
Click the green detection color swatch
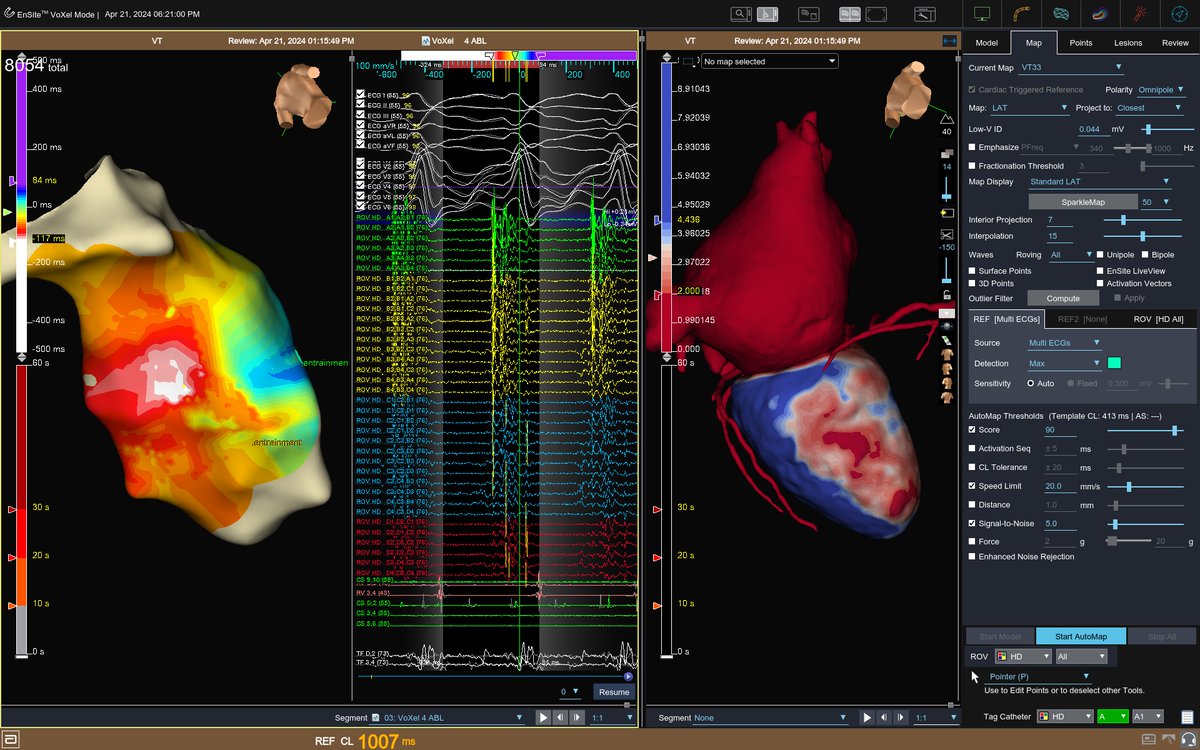tap(1114, 363)
